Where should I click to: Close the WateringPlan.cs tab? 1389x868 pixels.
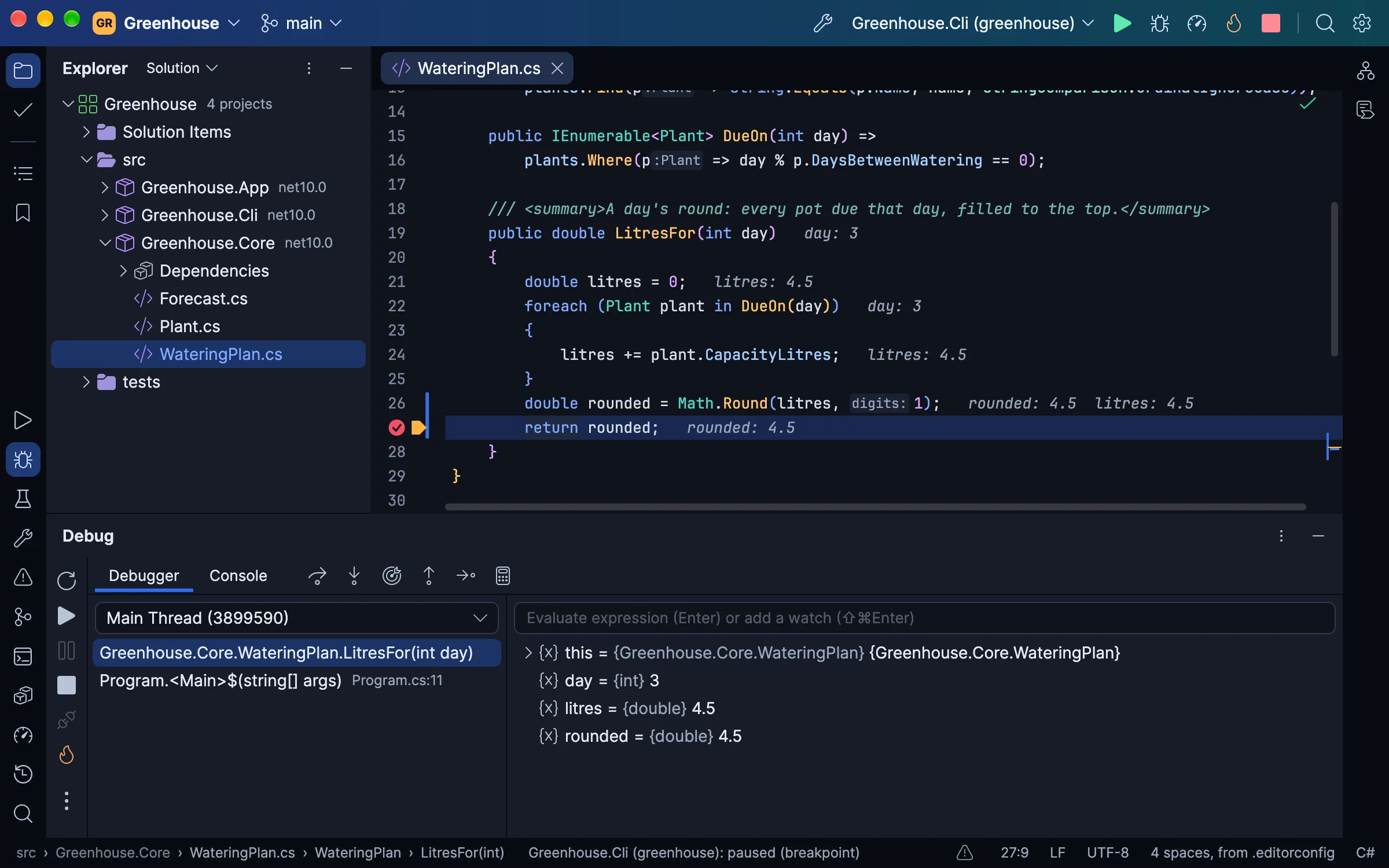coord(557,68)
